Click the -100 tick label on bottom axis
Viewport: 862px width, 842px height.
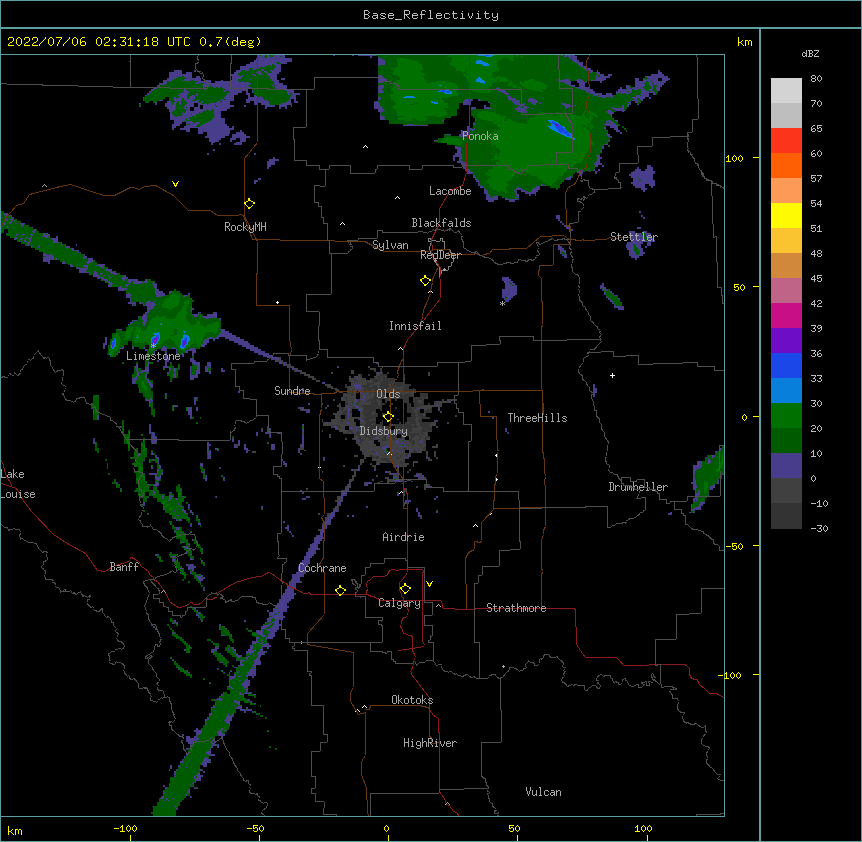point(125,828)
